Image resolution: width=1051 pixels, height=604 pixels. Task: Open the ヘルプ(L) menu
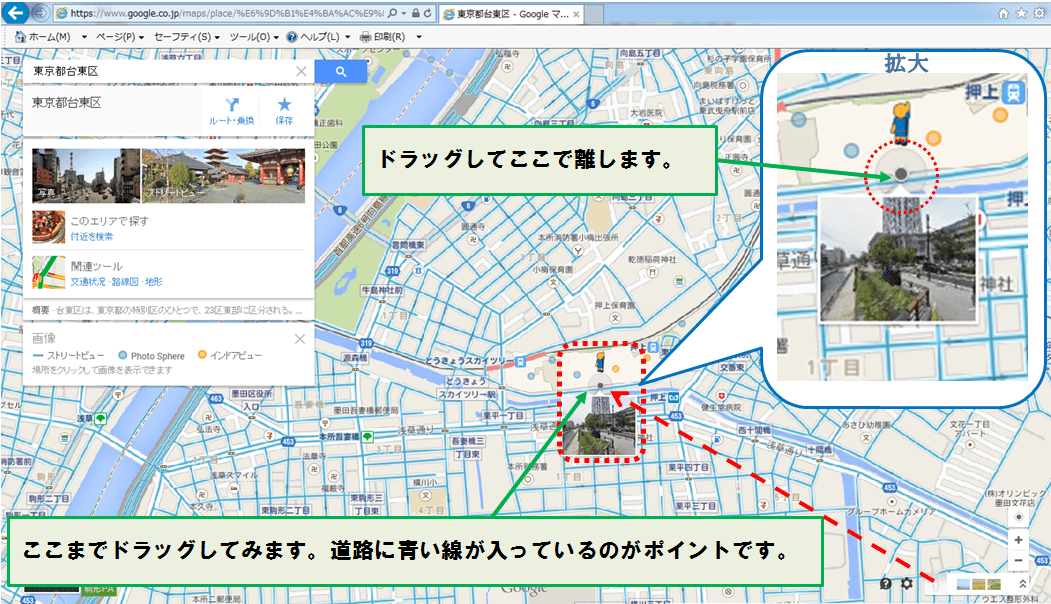point(314,37)
